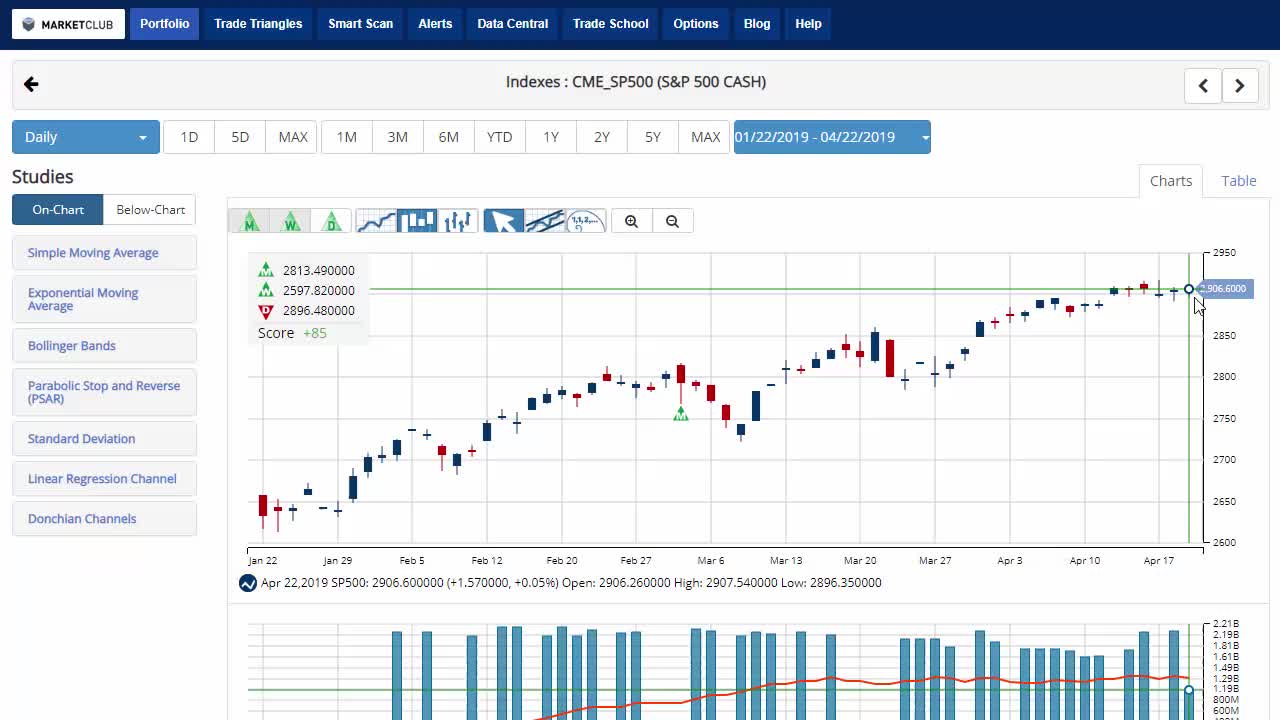Add Bollinger Bands study
Image resolution: width=1280 pixels, height=720 pixels.
coord(104,346)
